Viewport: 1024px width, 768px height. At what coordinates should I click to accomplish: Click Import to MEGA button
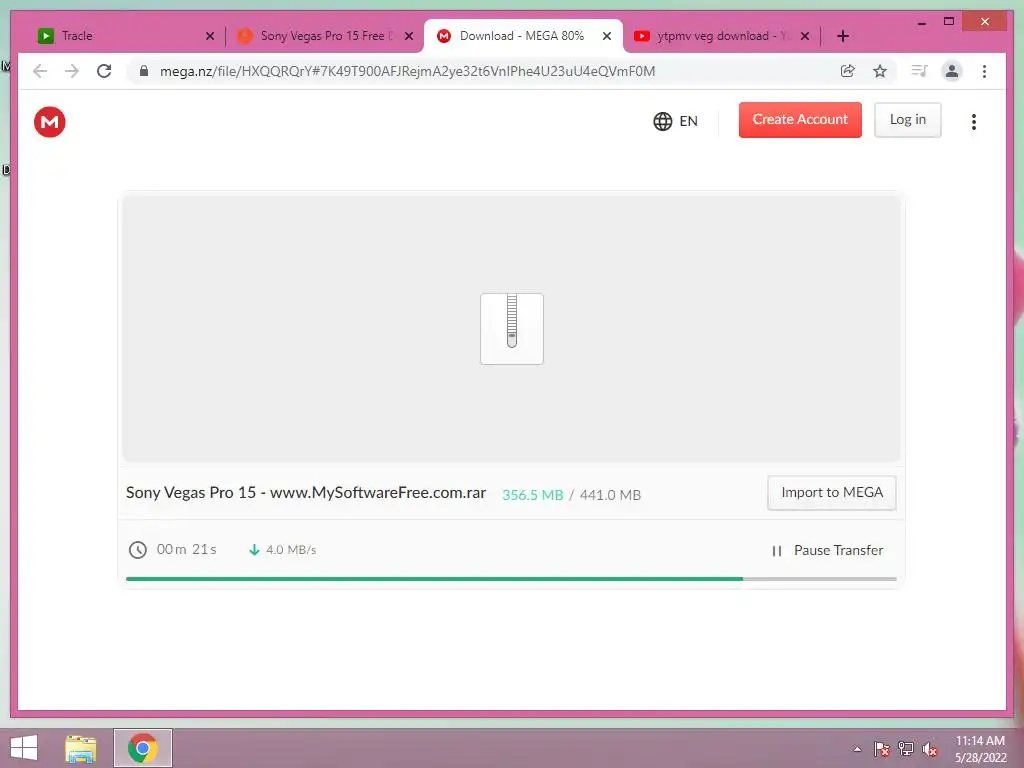pos(831,492)
